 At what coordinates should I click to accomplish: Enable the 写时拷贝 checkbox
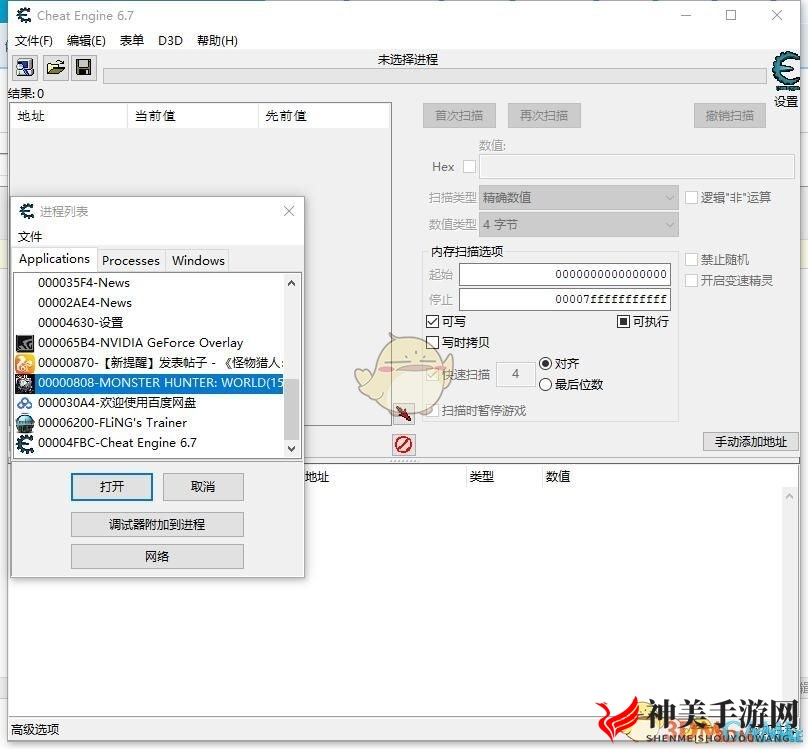tap(432, 343)
